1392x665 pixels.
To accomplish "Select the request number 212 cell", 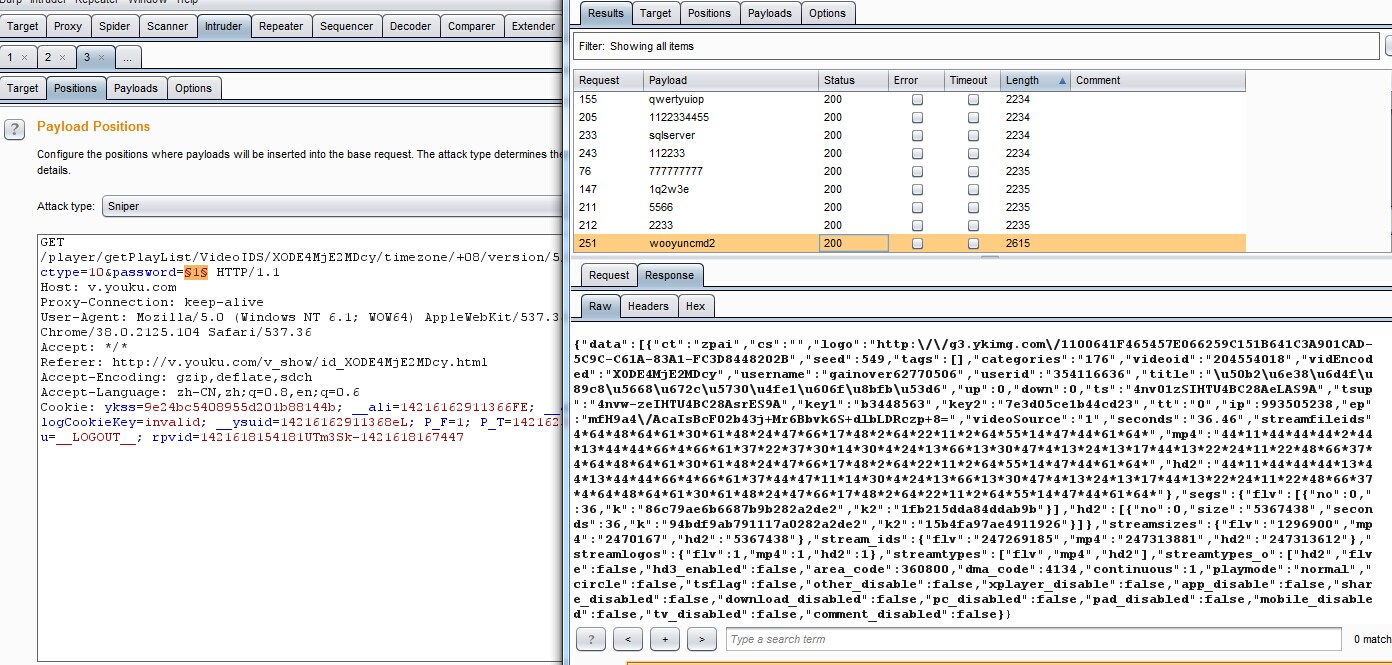I will pos(609,226).
